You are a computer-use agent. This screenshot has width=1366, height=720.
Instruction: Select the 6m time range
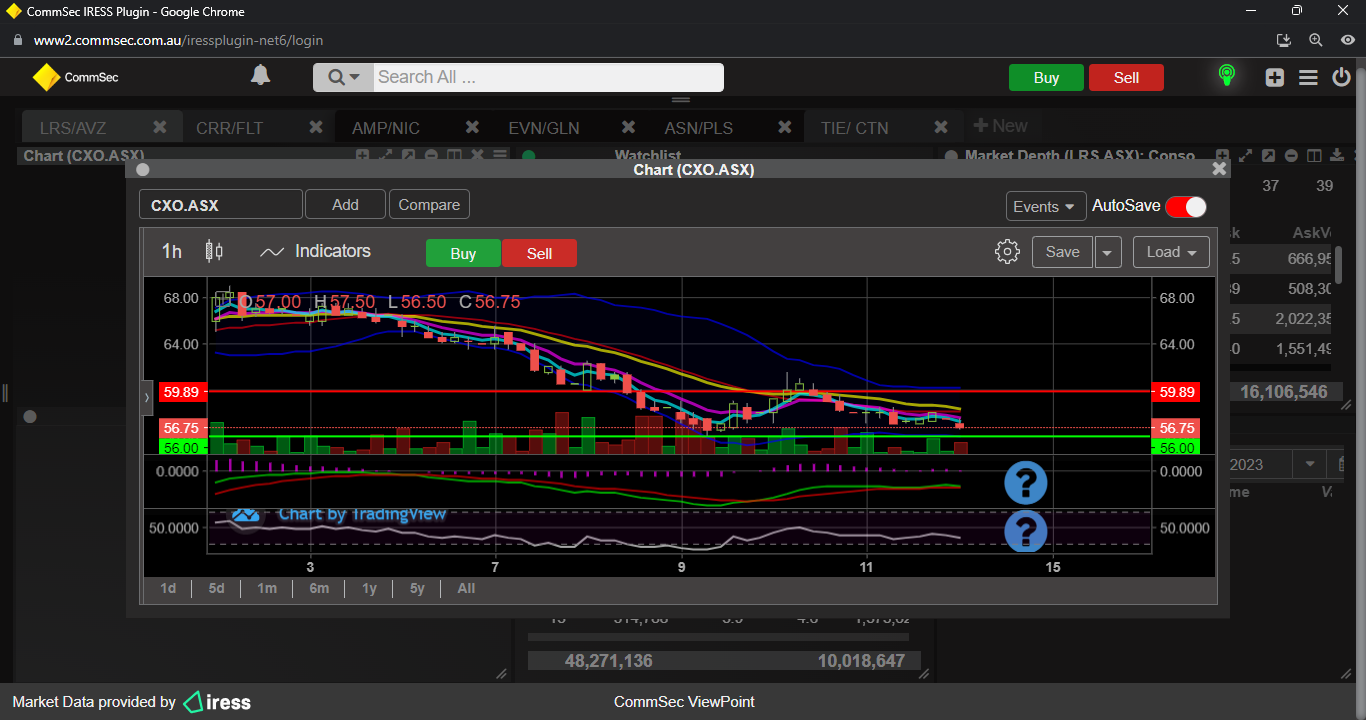coord(319,588)
